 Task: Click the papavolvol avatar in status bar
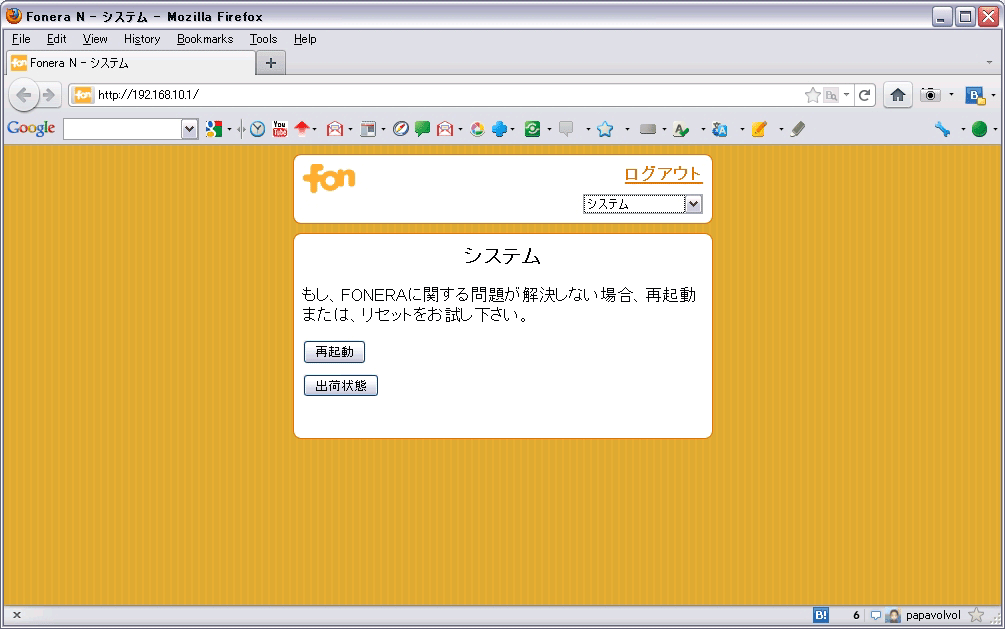(893, 616)
